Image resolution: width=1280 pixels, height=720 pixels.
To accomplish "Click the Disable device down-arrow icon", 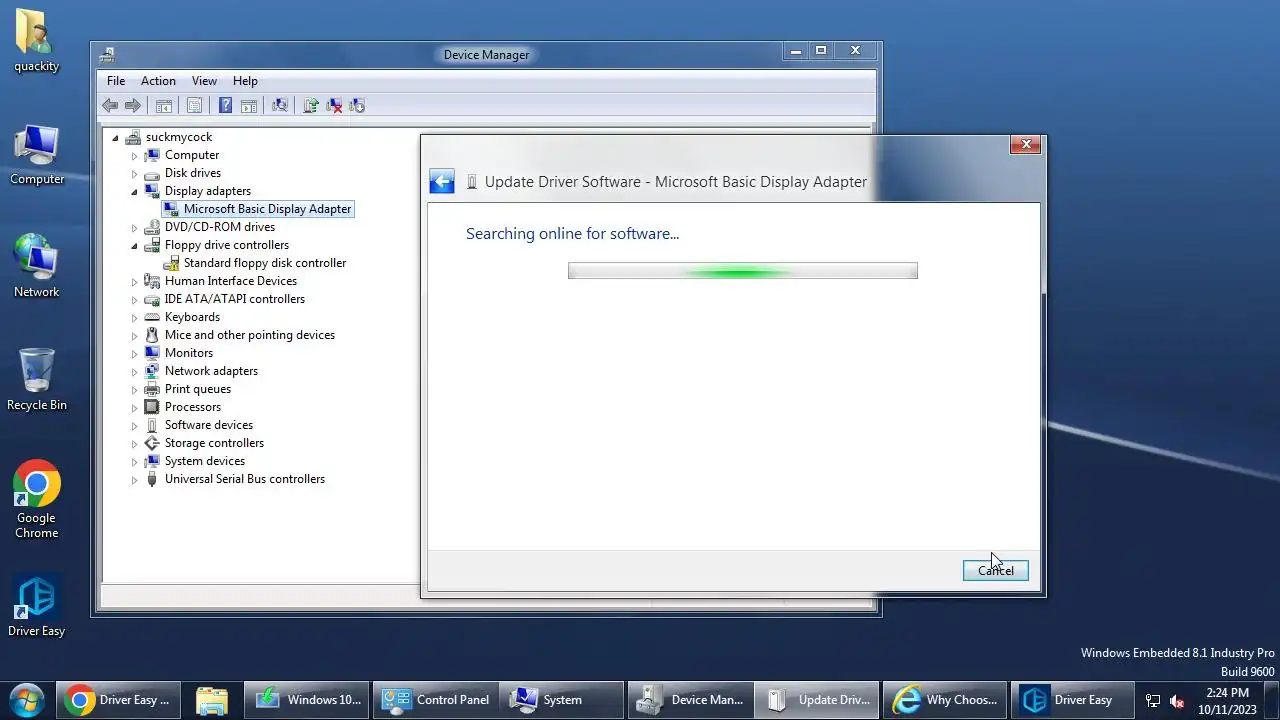I will pos(357,105).
